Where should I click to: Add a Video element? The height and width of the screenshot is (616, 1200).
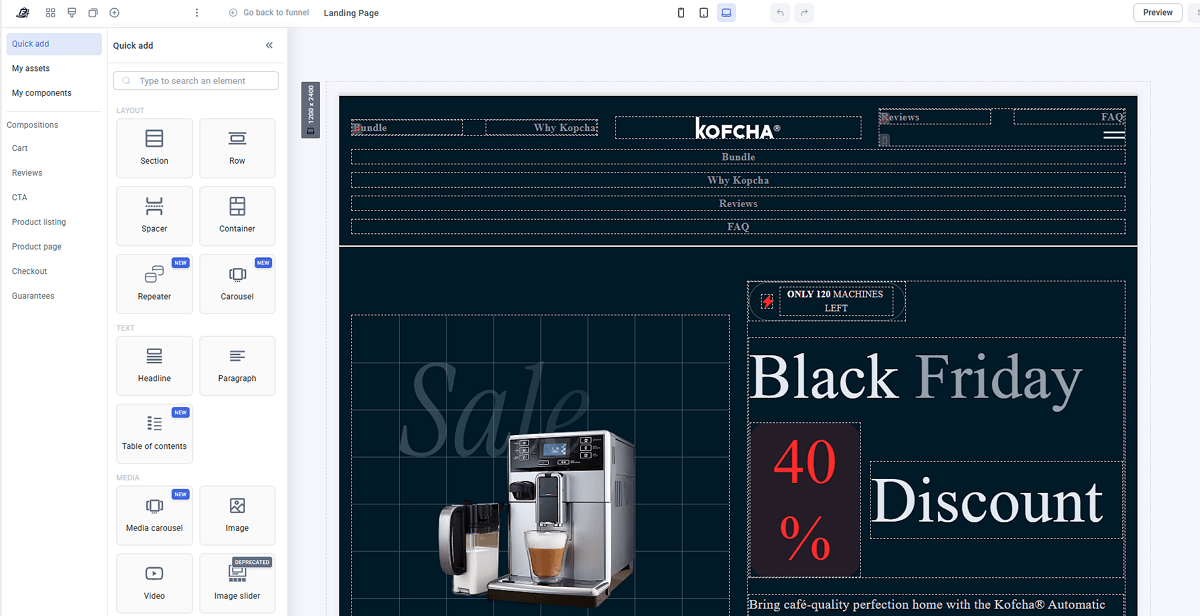[x=154, y=584]
